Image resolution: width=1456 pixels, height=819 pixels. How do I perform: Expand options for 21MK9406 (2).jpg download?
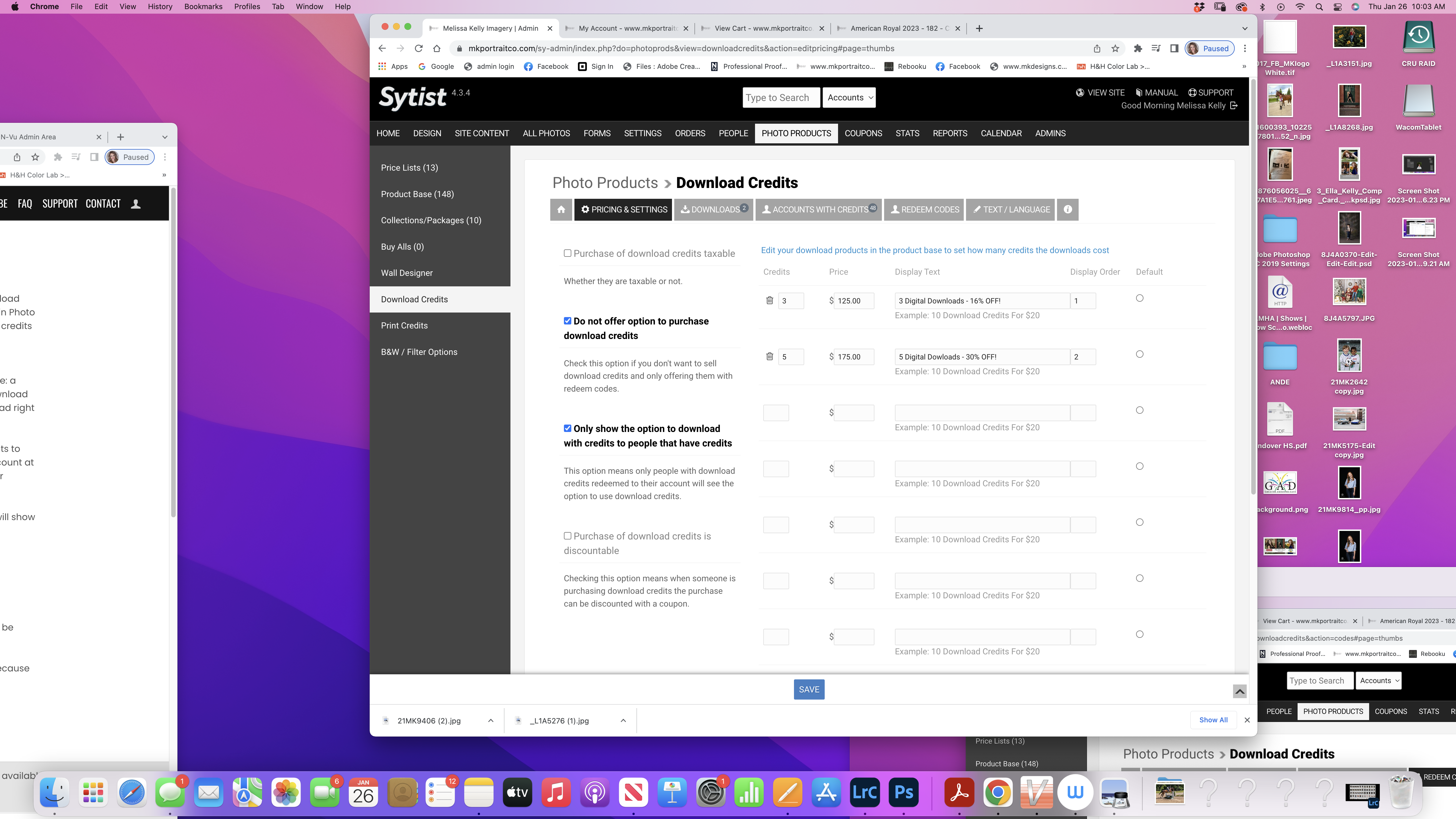pos(490,721)
